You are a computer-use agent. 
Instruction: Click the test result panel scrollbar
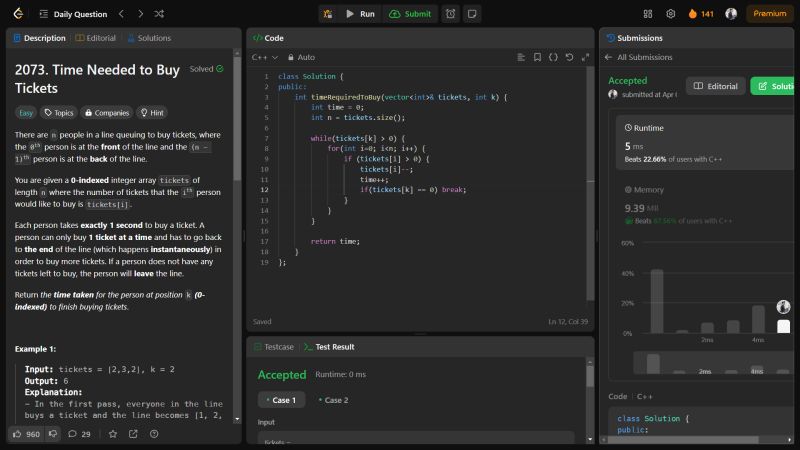(590, 377)
